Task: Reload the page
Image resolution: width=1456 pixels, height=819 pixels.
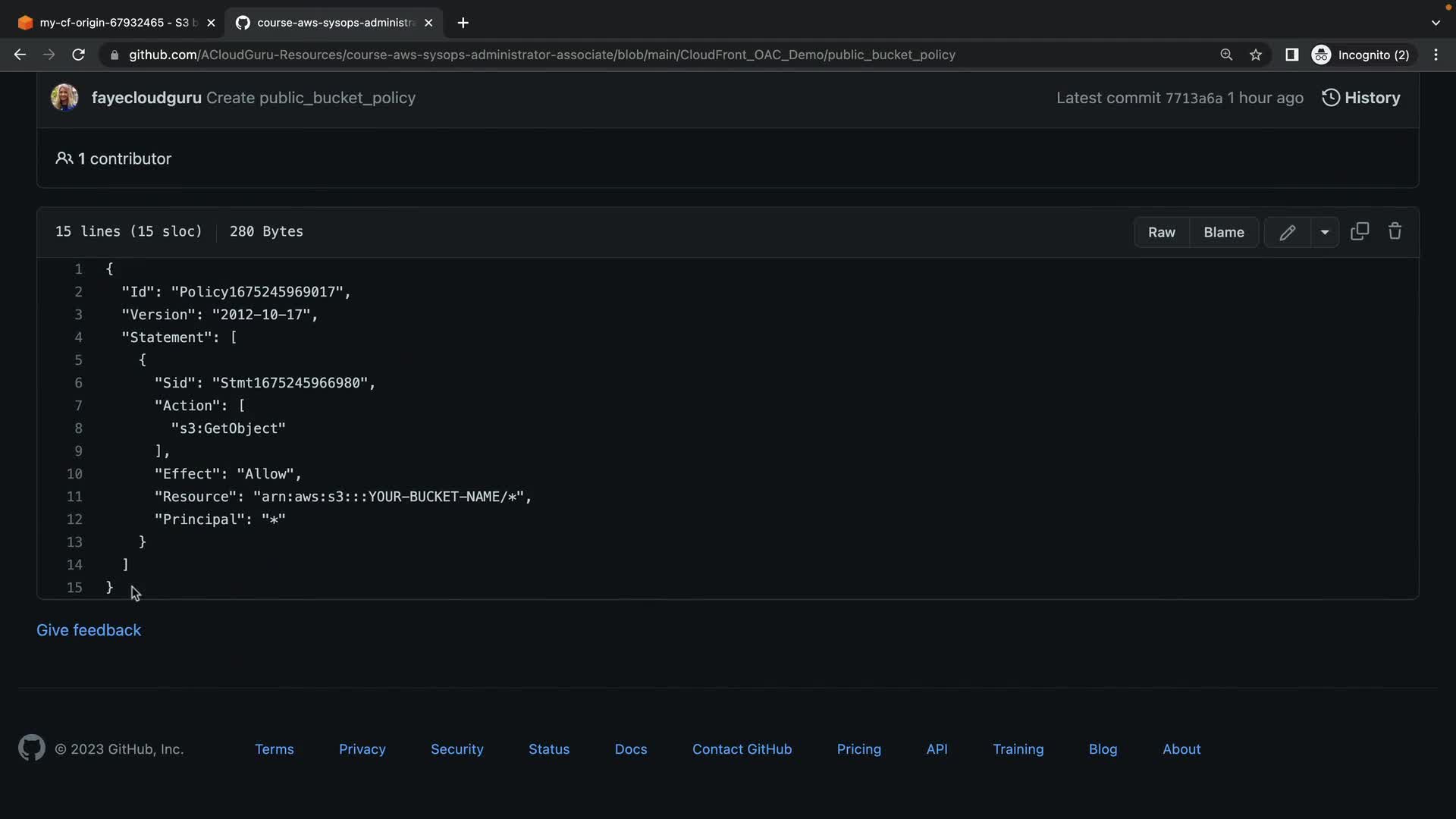Action: pyautogui.click(x=78, y=55)
